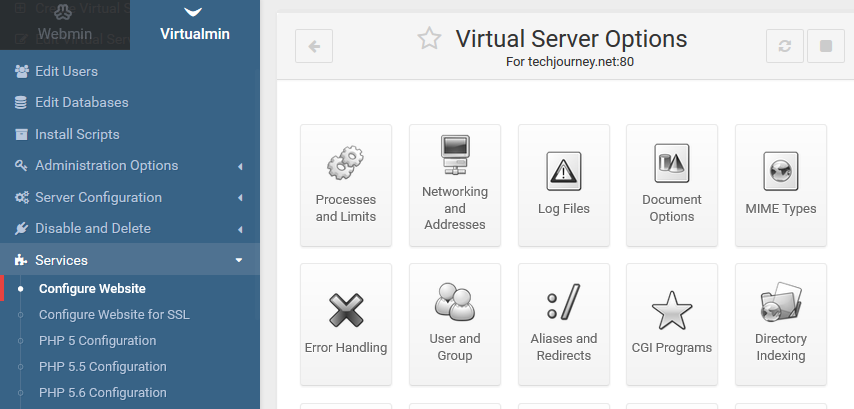Click the CGI Programs label

[x=672, y=347]
